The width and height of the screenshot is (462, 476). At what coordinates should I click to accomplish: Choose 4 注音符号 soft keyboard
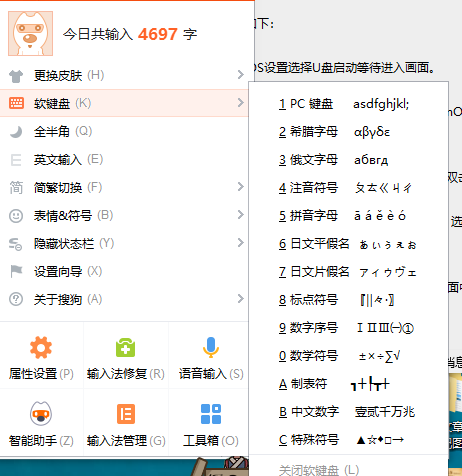pos(348,188)
